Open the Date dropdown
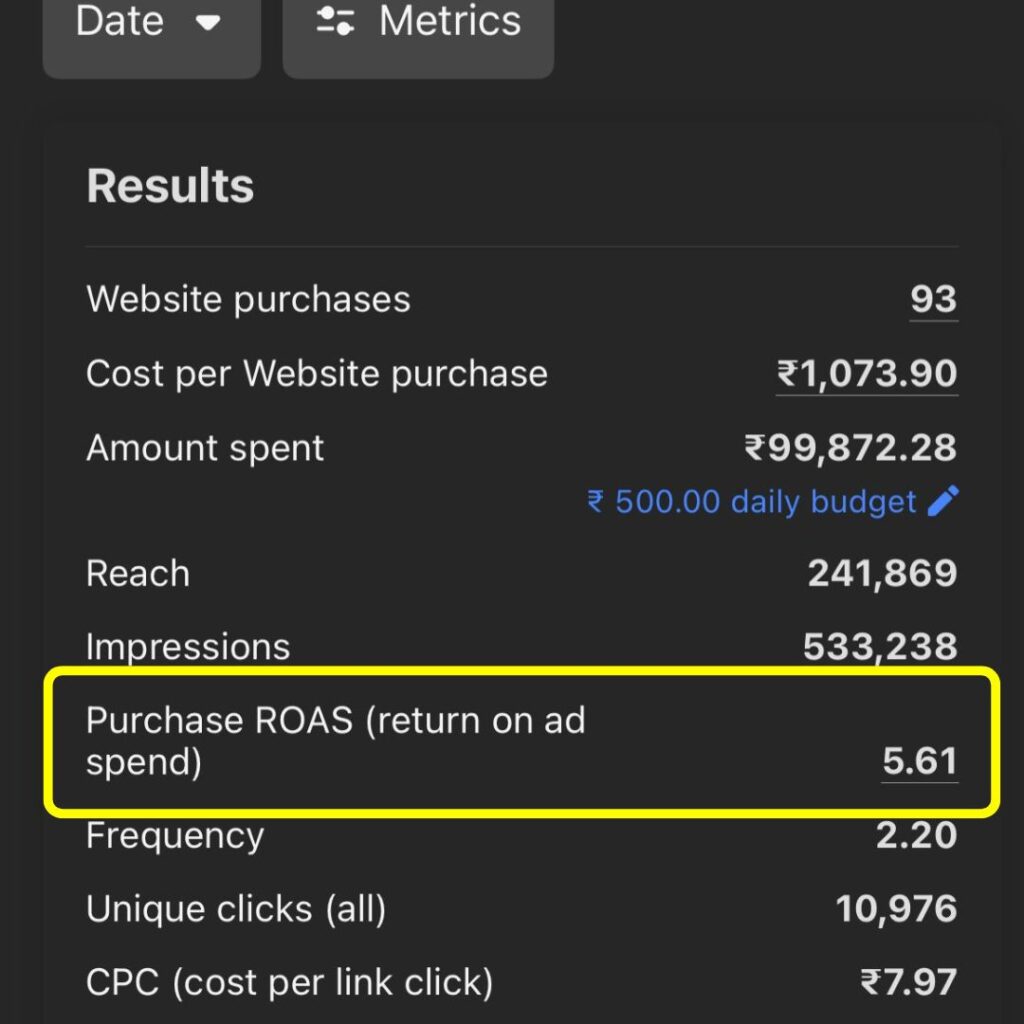Viewport: 1024px width, 1024px height. click(x=150, y=22)
